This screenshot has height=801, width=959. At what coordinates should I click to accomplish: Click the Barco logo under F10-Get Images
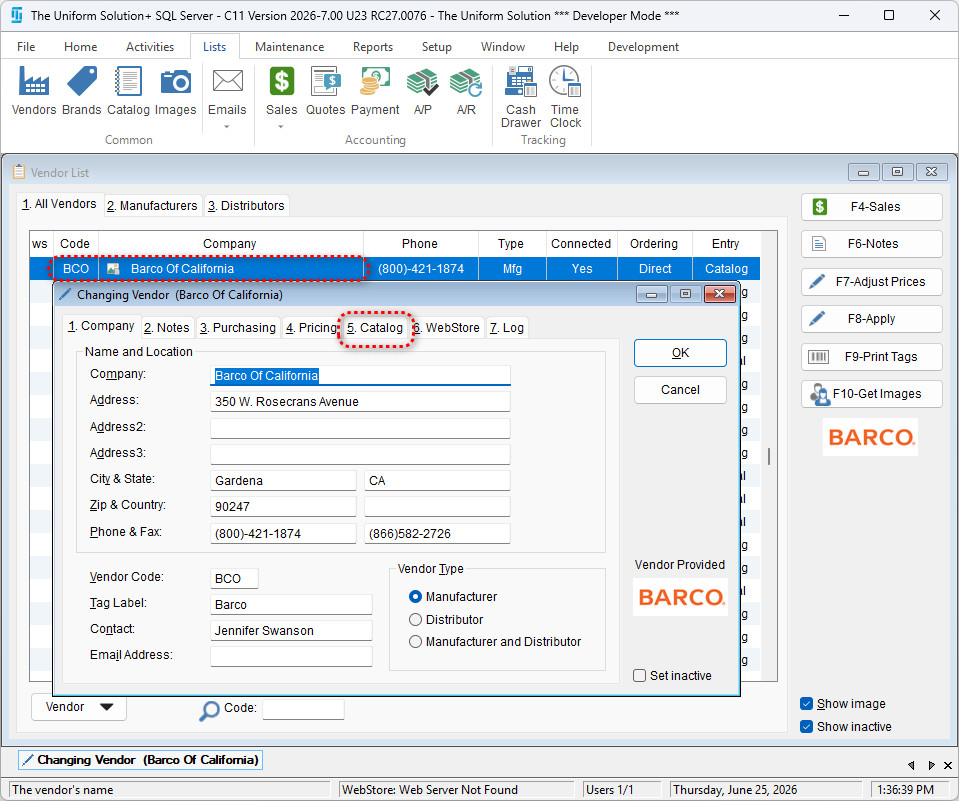pos(870,437)
